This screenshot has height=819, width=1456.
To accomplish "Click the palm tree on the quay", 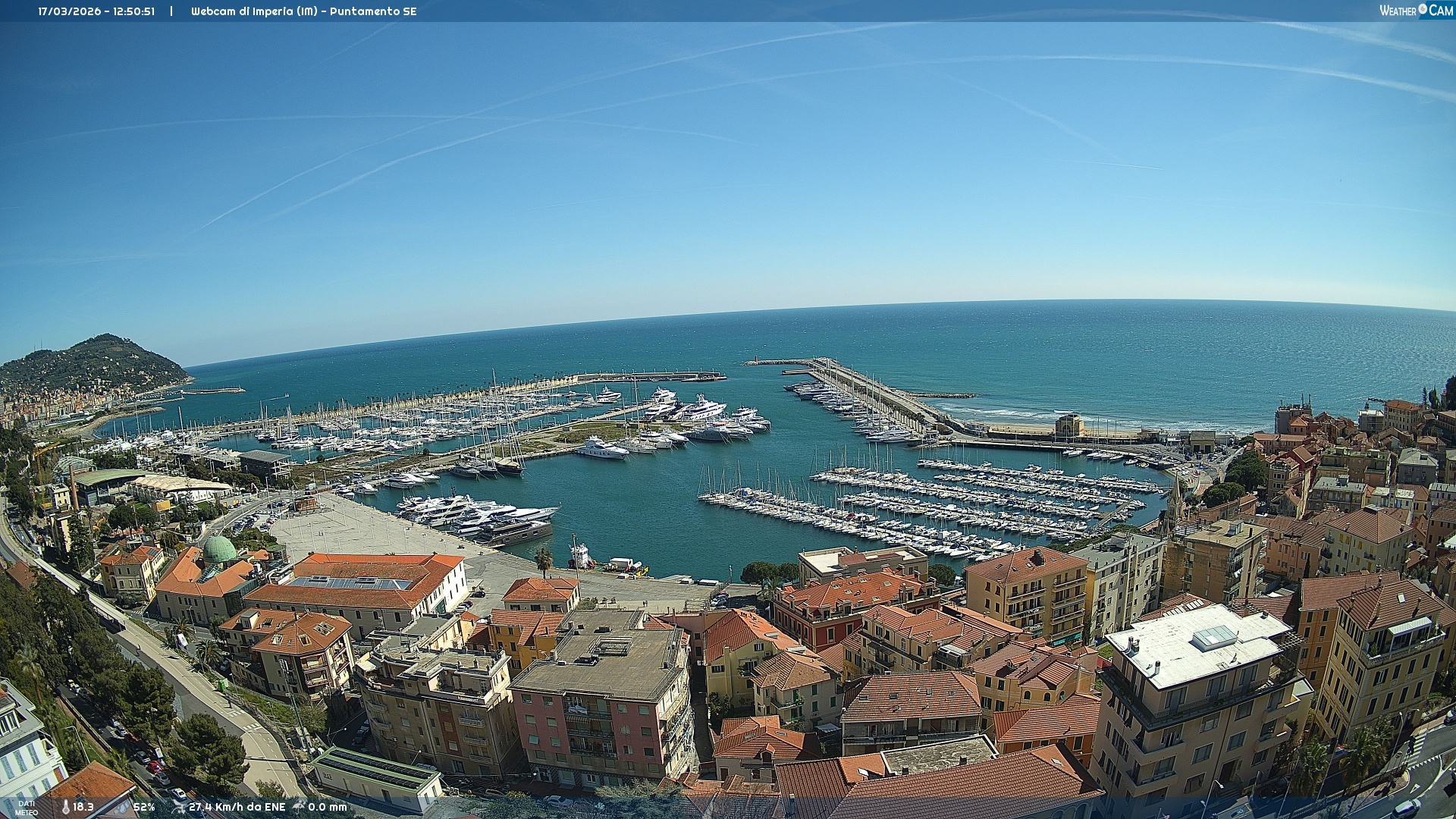I will [544, 560].
